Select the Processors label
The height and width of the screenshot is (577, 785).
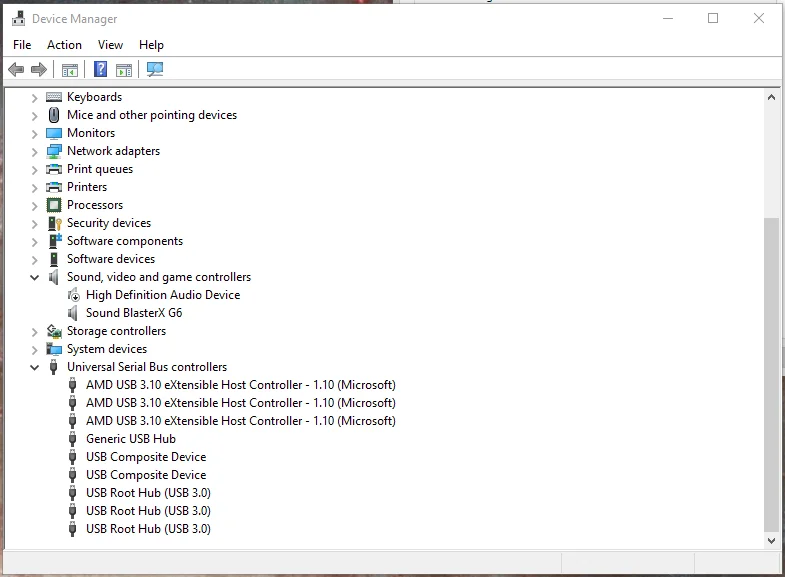tap(95, 205)
